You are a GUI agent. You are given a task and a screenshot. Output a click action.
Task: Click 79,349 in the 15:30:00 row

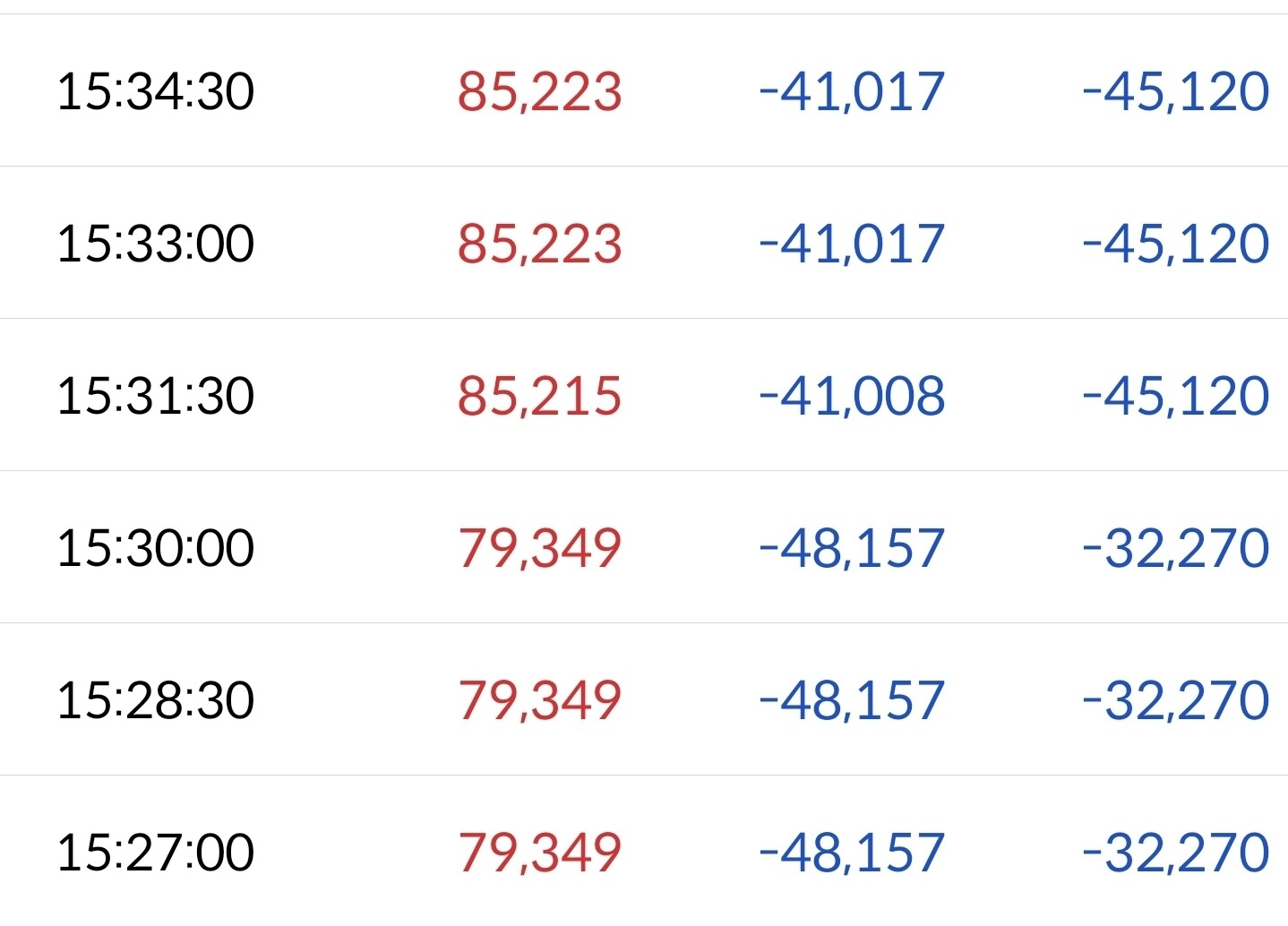[x=539, y=548]
